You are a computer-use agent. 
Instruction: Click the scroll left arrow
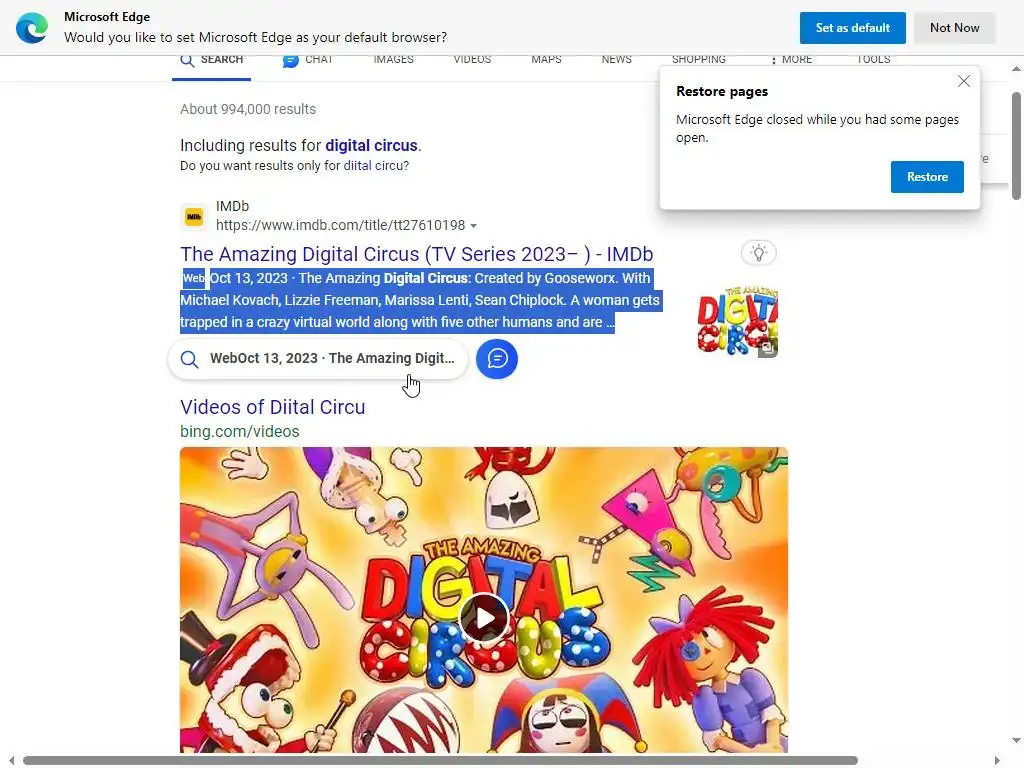coord(11,761)
